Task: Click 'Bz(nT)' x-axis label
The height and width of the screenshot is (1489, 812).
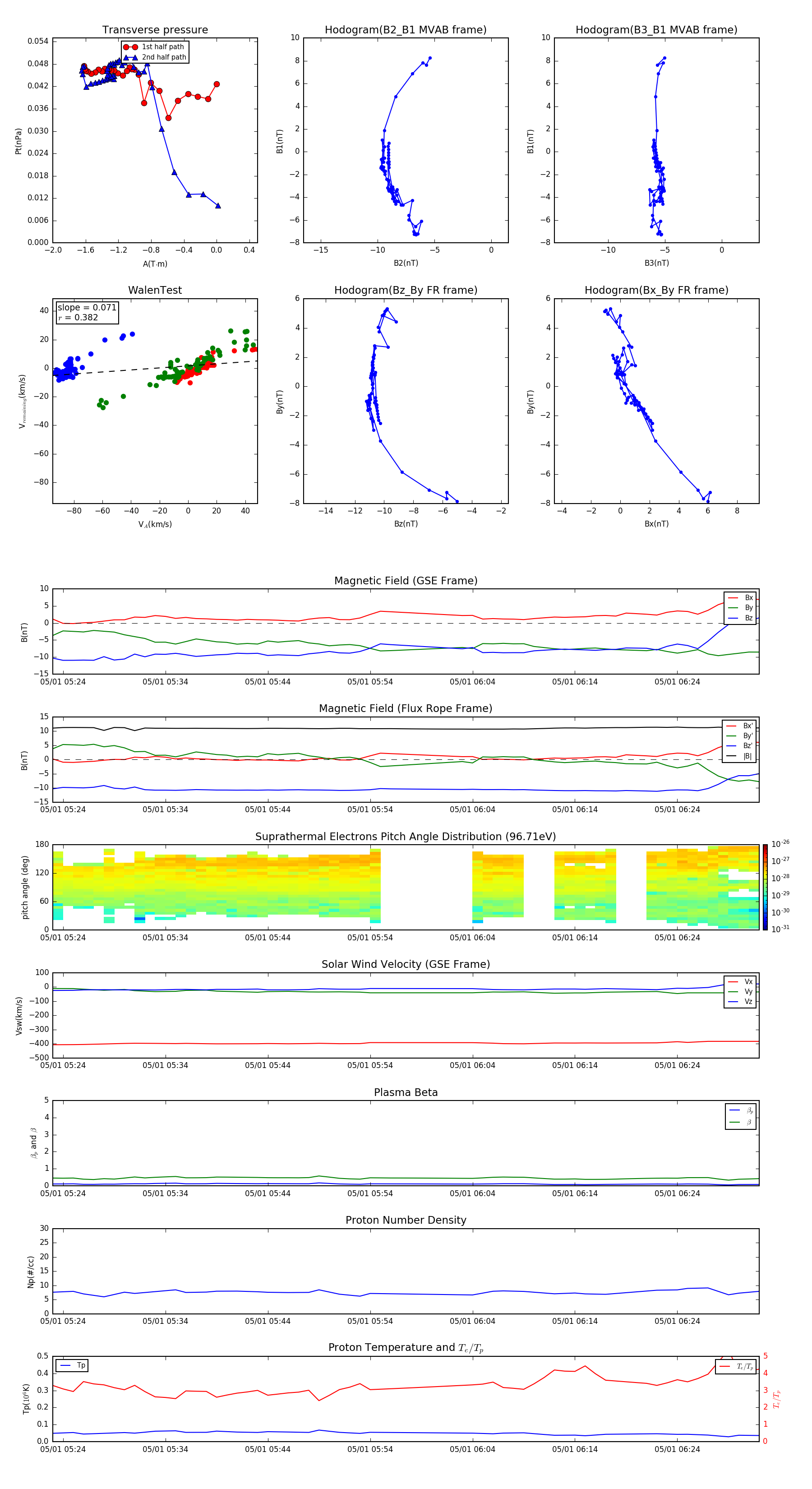Action: [406, 524]
